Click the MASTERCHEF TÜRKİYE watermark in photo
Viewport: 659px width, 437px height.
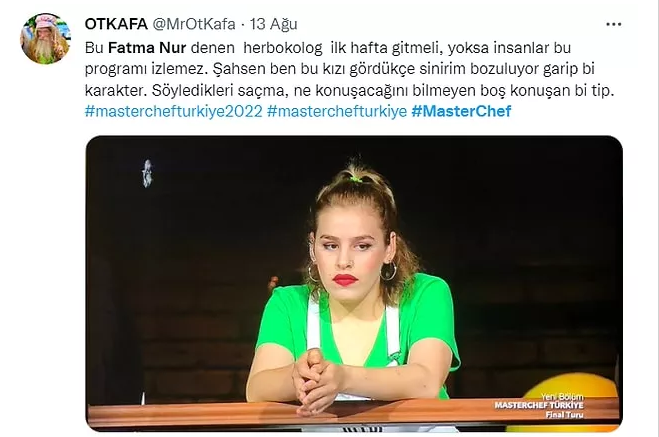(x=539, y=405)
